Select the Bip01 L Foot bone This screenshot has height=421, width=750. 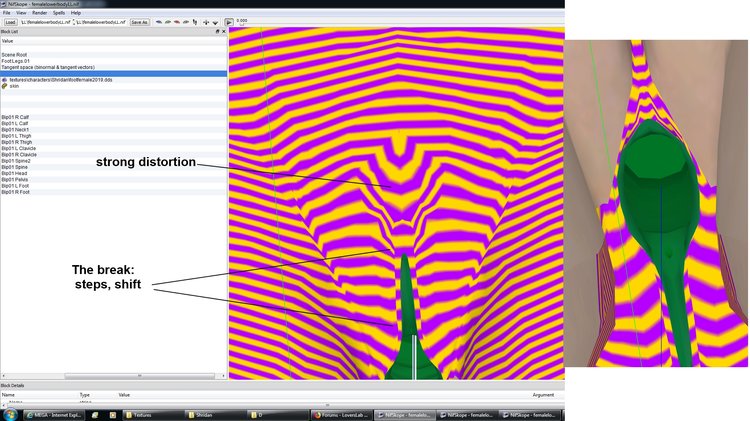tap(113, 186)
